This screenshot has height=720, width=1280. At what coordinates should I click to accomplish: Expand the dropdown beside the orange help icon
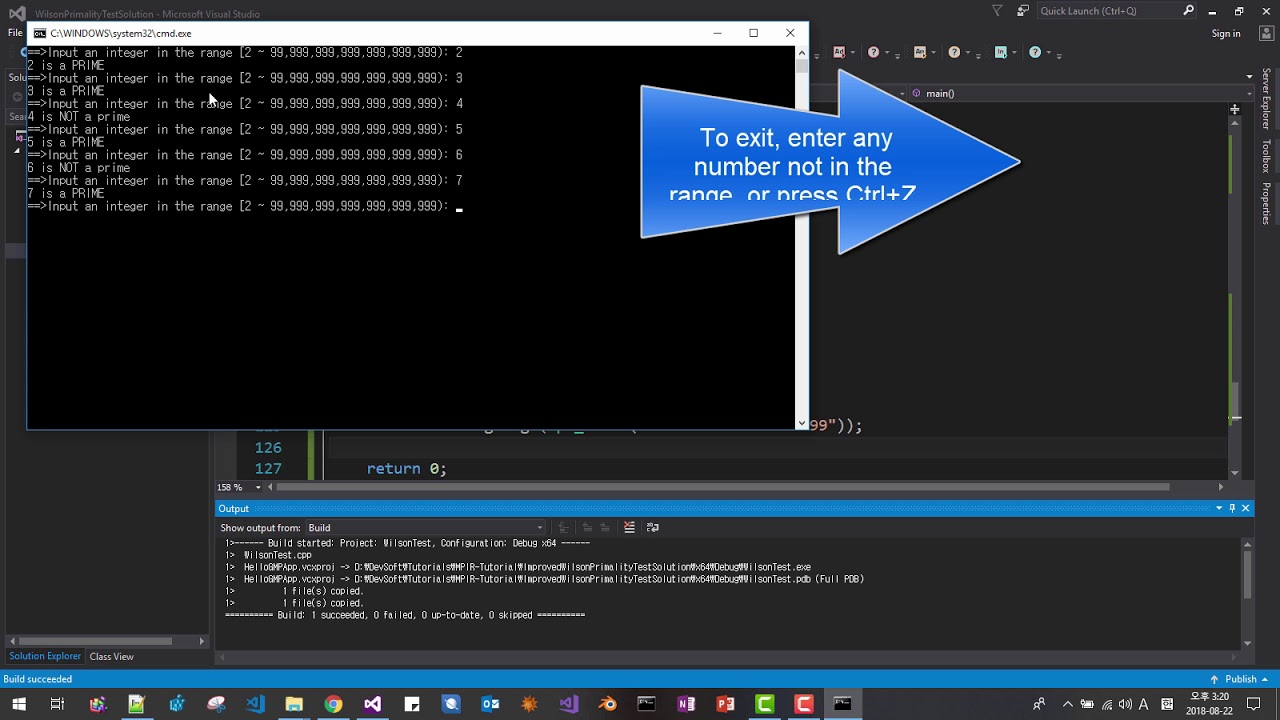coord(969,54)
